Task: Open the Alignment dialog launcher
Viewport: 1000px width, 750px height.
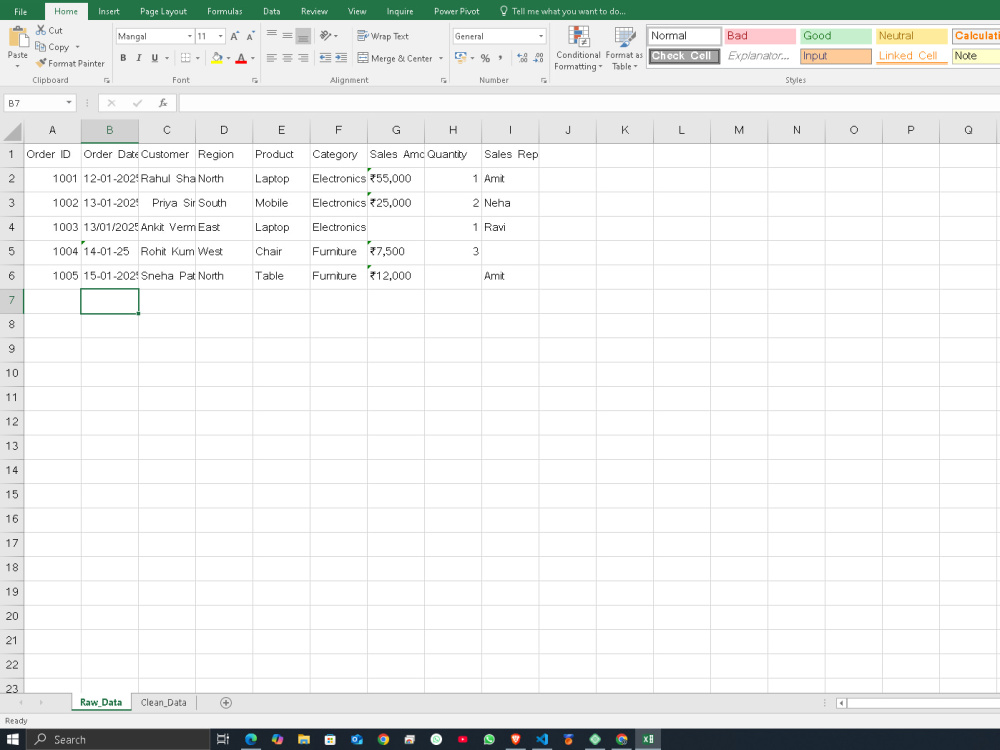Action: click(443, 80)
